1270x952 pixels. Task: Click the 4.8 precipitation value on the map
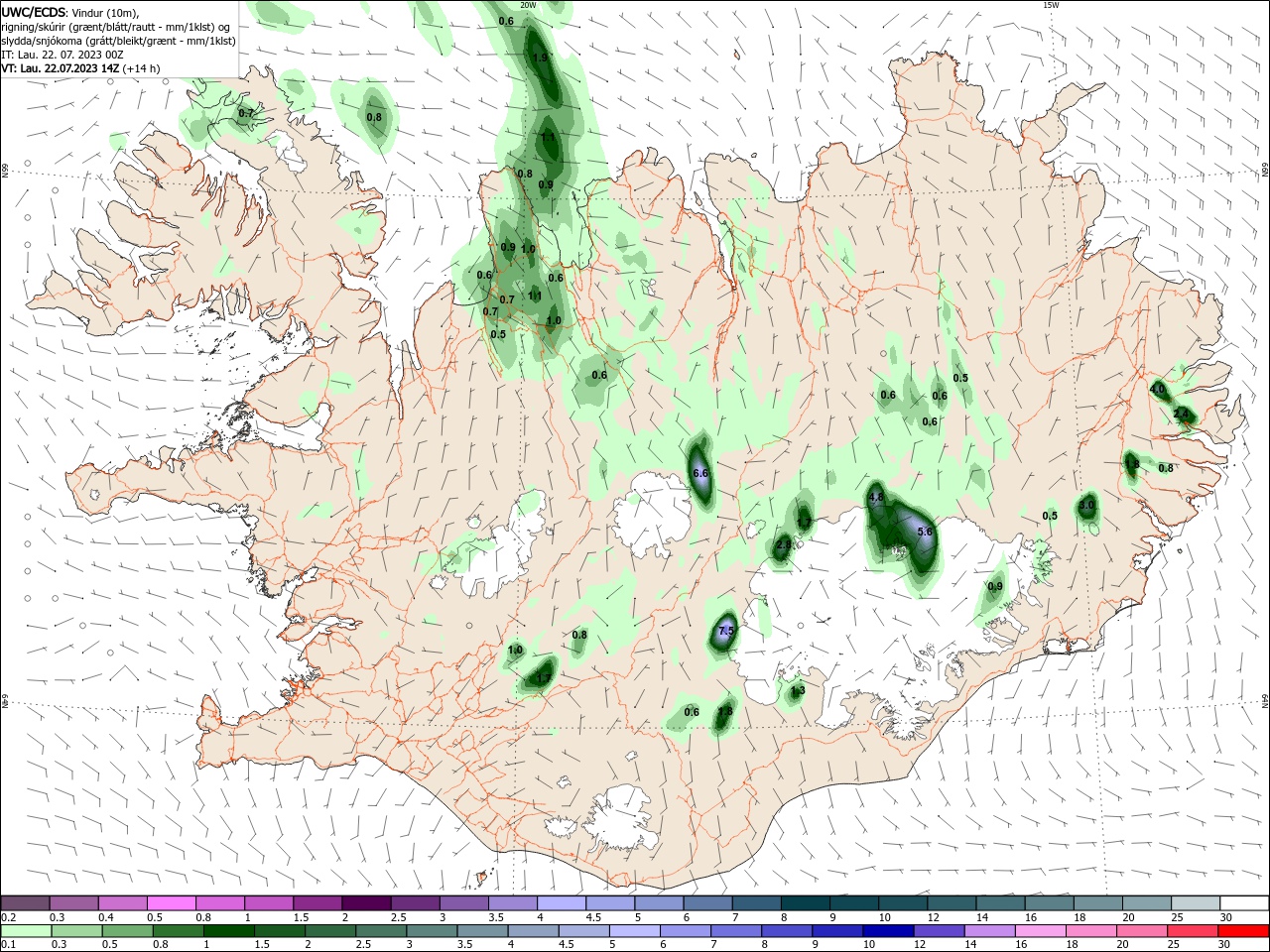click(876, 497)
